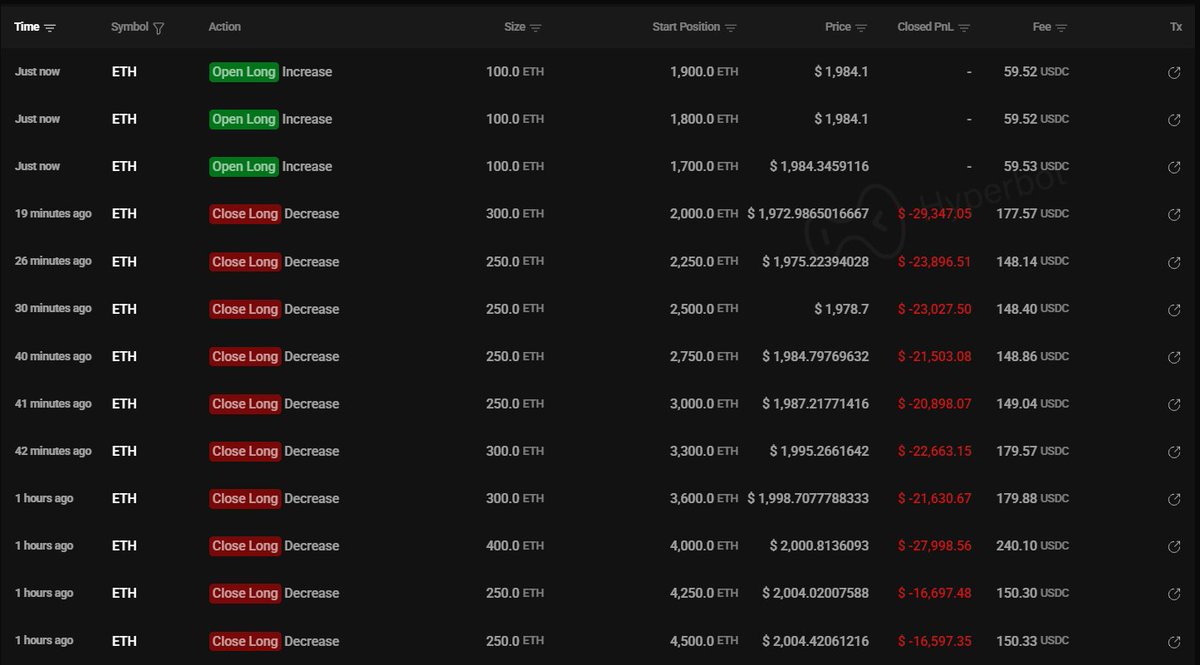Open Tx link for -21,630.67 PnL row
This screenshot has height=665, width=1200.
(1174, 499)
